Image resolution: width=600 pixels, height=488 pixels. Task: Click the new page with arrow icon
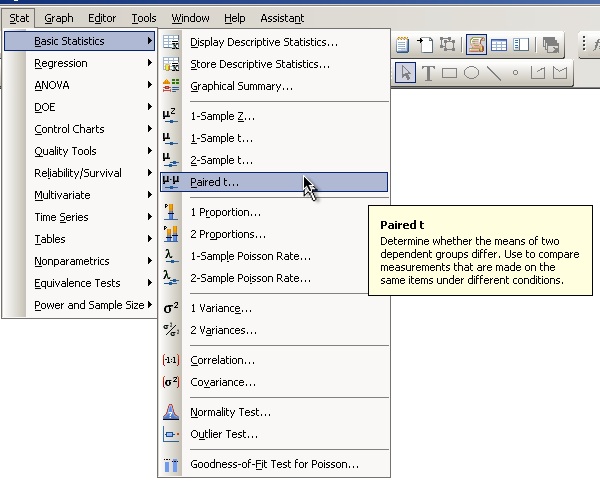click(425, 44)
